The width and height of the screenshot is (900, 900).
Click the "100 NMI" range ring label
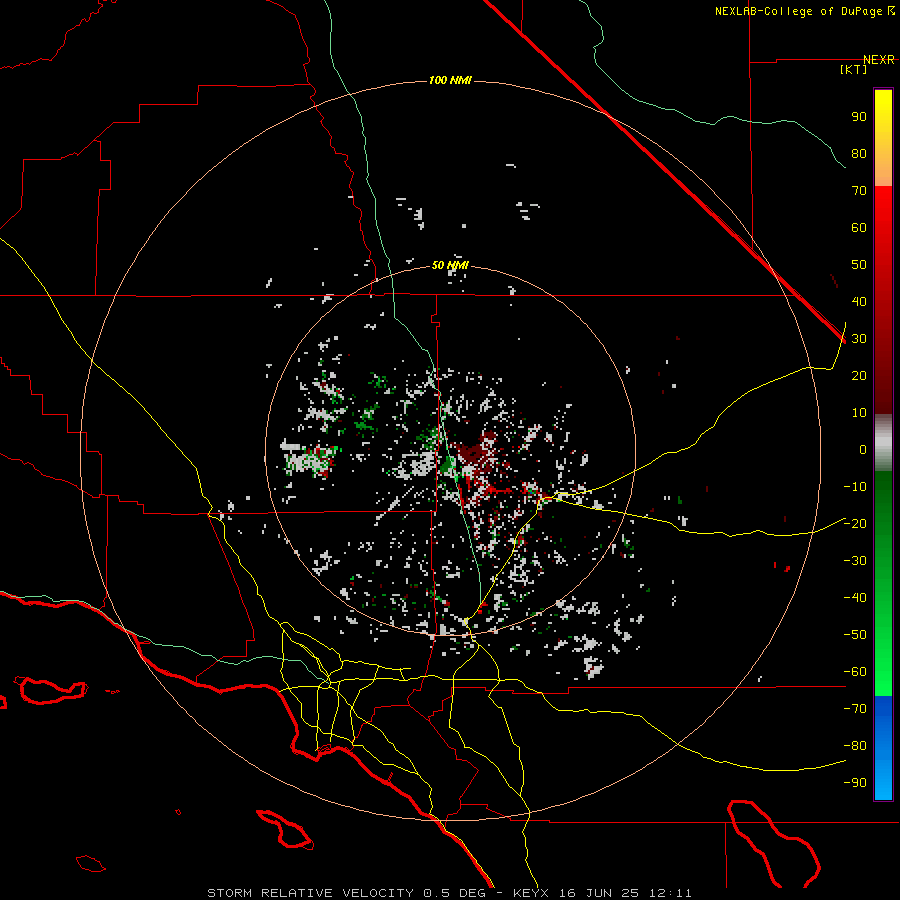coord(450,80)
